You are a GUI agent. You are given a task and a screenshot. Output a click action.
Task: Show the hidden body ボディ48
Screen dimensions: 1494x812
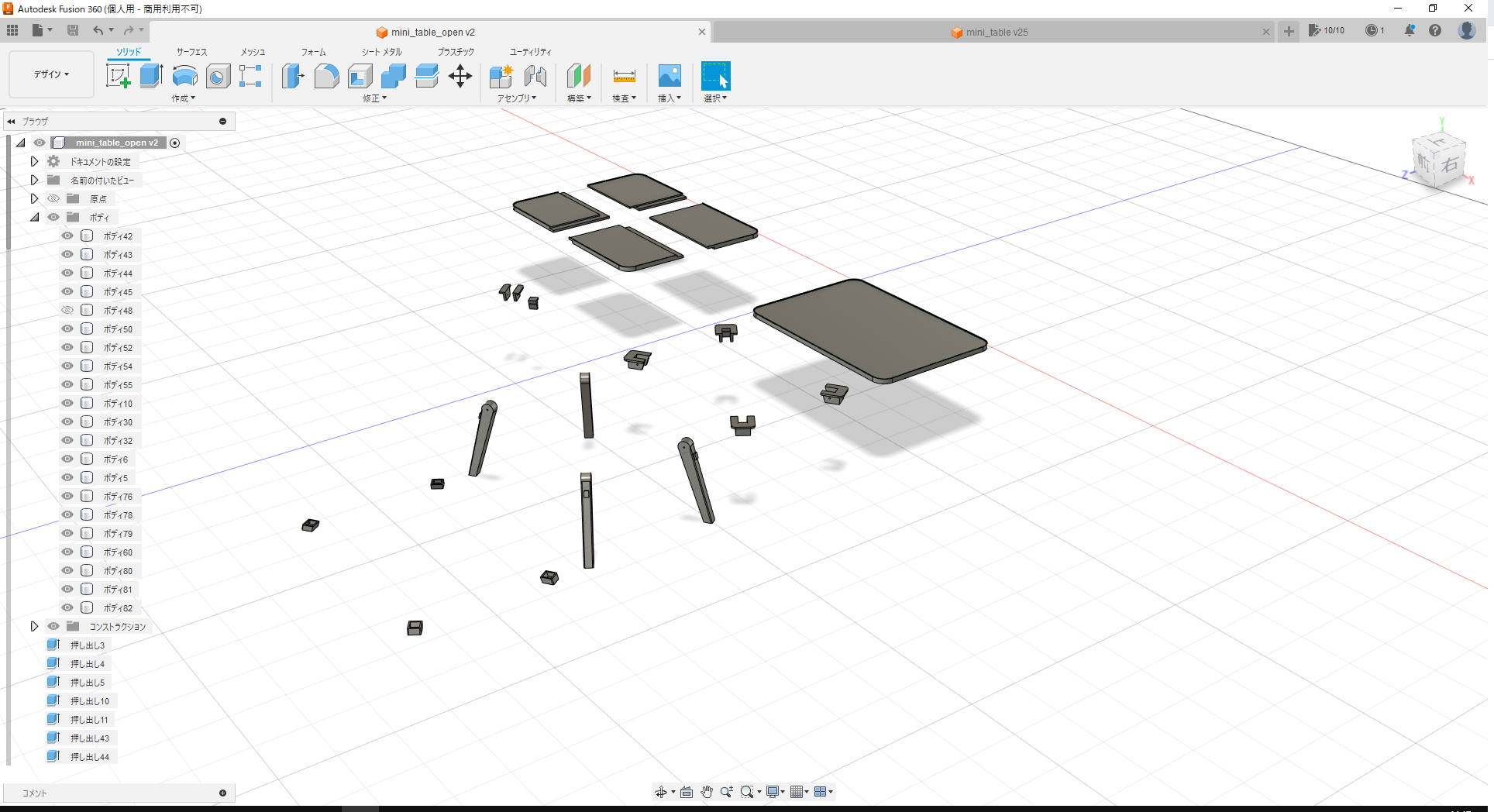click(67, 310)
